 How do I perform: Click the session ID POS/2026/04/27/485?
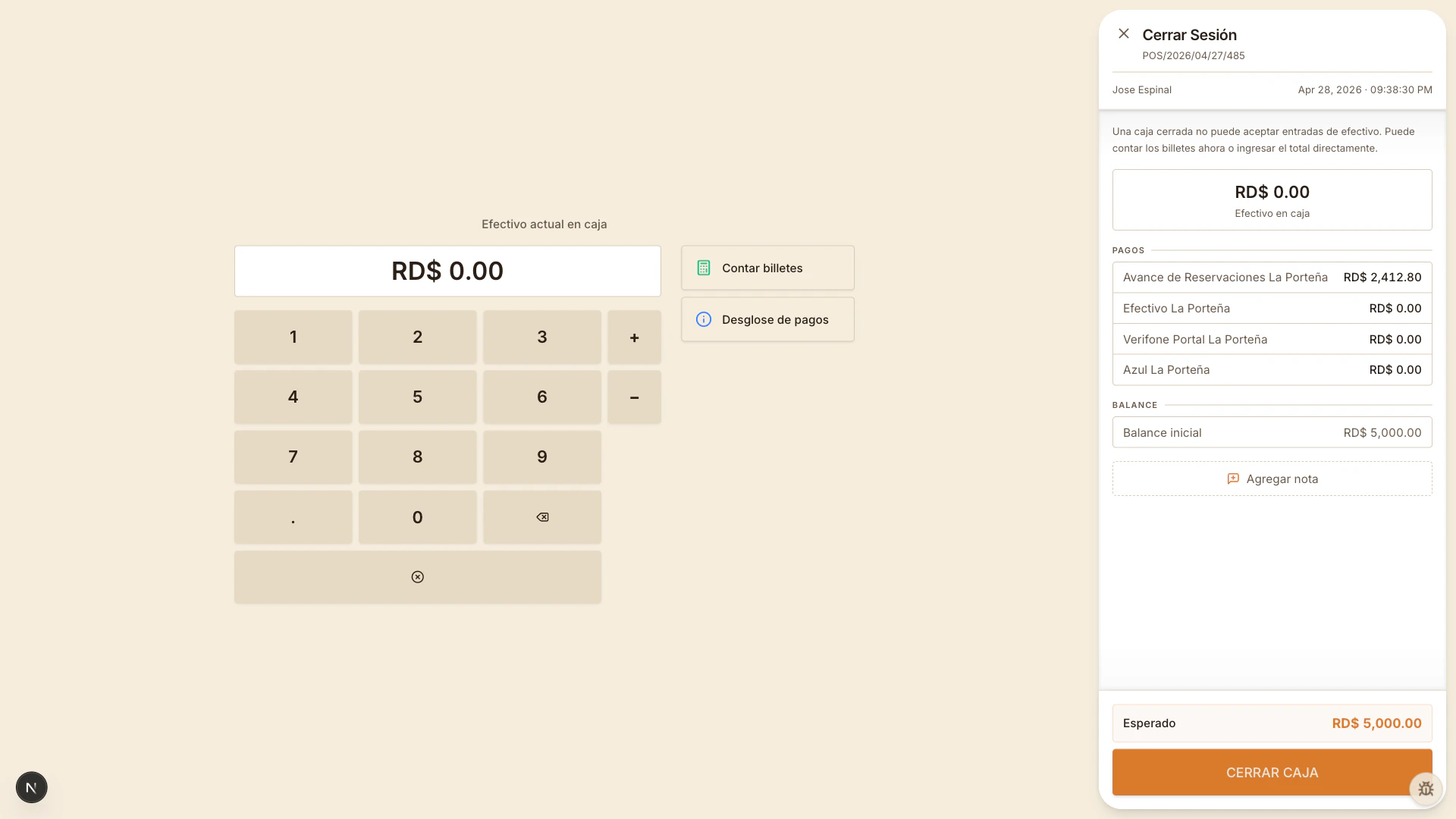point(1194,55)
